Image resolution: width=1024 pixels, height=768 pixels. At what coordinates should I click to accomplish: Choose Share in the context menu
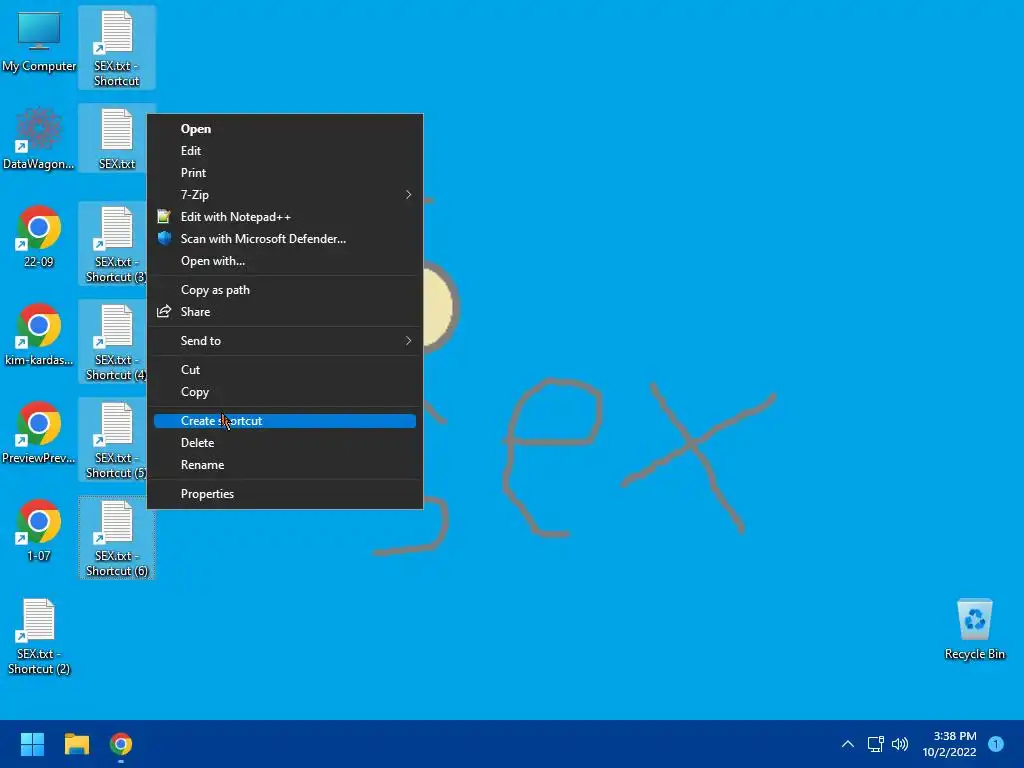pos(285,312)
